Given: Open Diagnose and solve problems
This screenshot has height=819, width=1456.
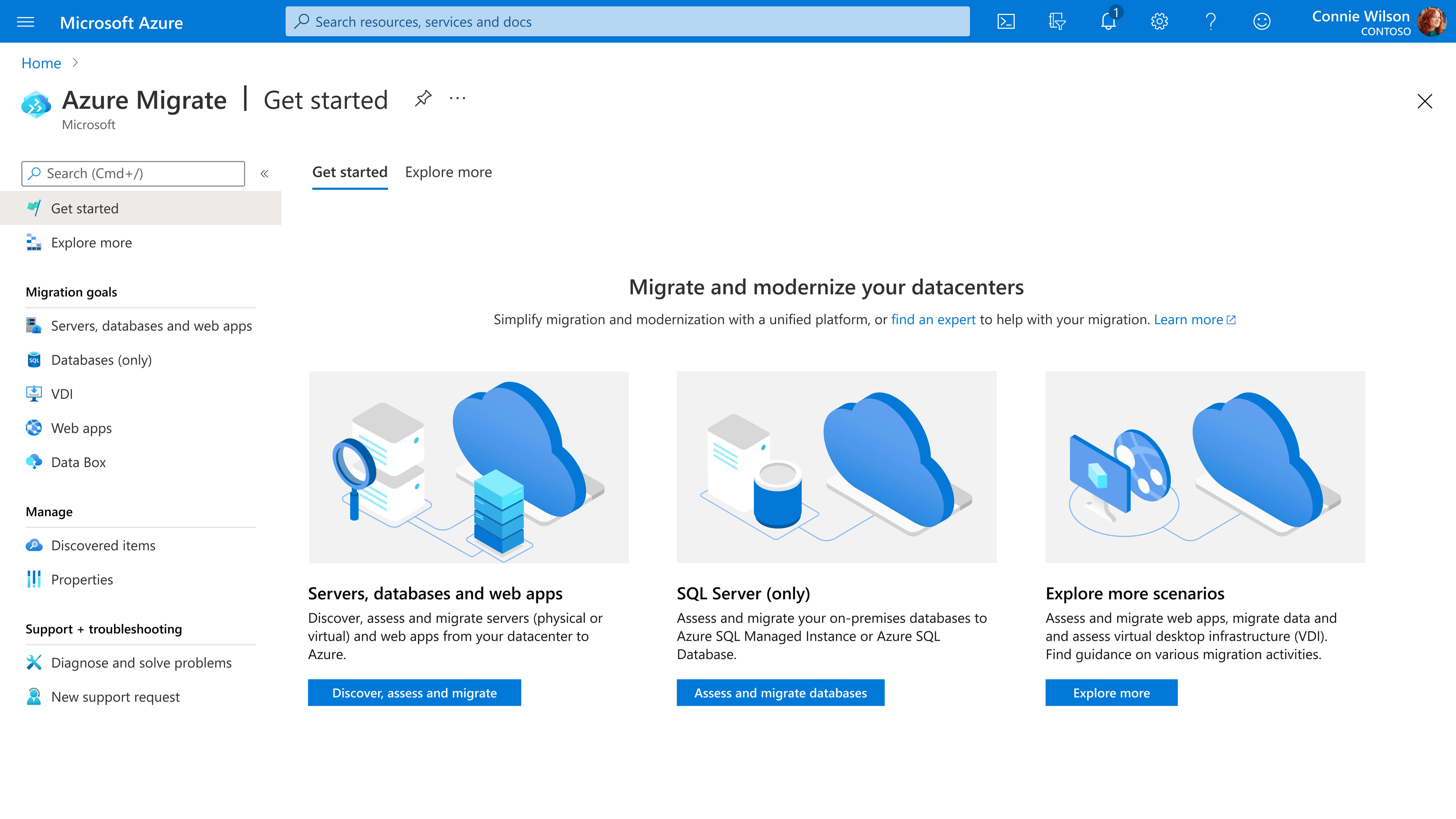Looking at the screenshot, I should pos(141,662).
